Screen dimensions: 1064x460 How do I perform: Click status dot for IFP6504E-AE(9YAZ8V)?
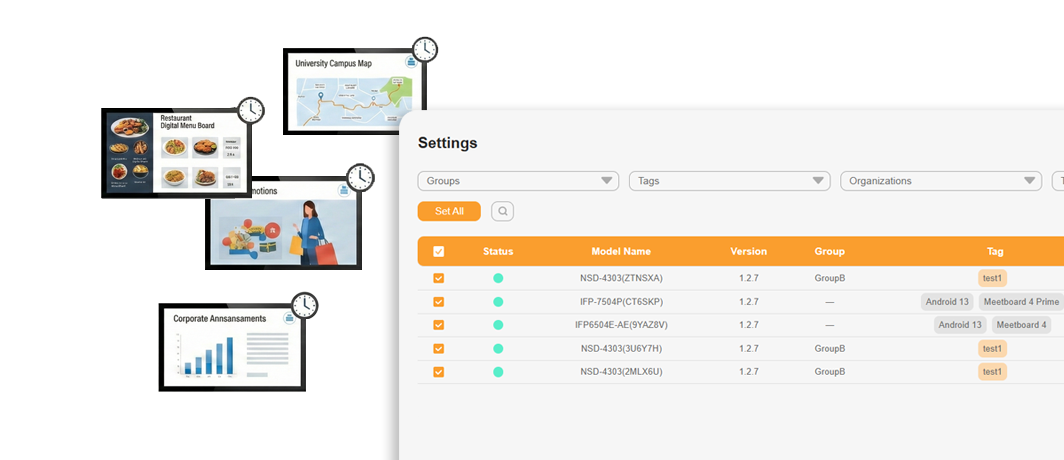pyautogui.click(x=498, y=325)
